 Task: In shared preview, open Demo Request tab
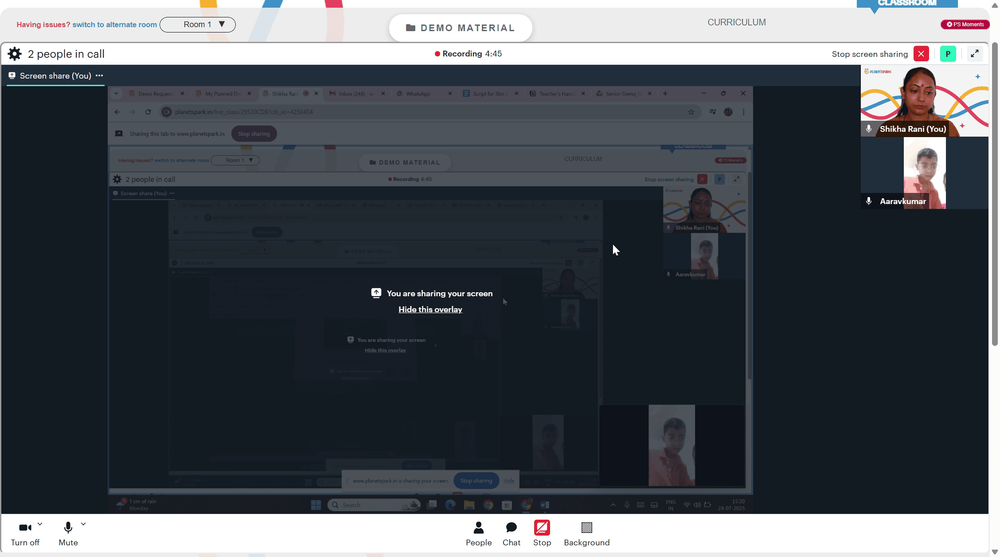click(x=154, y=94)
